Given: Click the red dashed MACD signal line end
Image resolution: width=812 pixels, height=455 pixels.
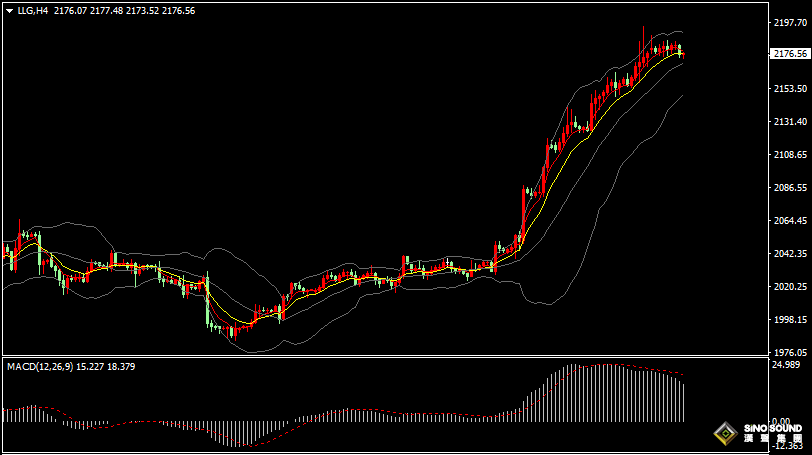Looking at the screenshot, I should coord(684,375).
